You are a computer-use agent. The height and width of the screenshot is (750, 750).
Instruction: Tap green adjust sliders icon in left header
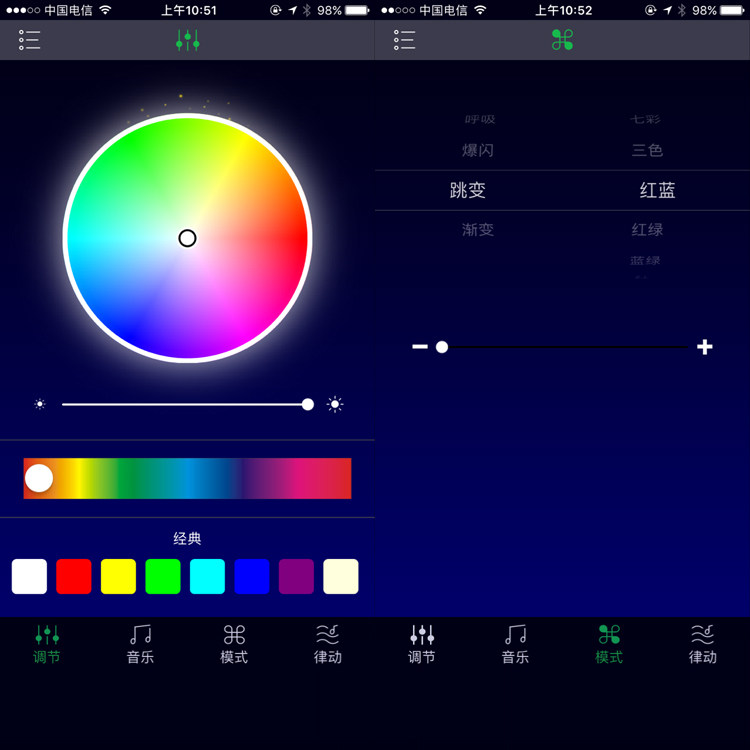(x=188, y=40)
